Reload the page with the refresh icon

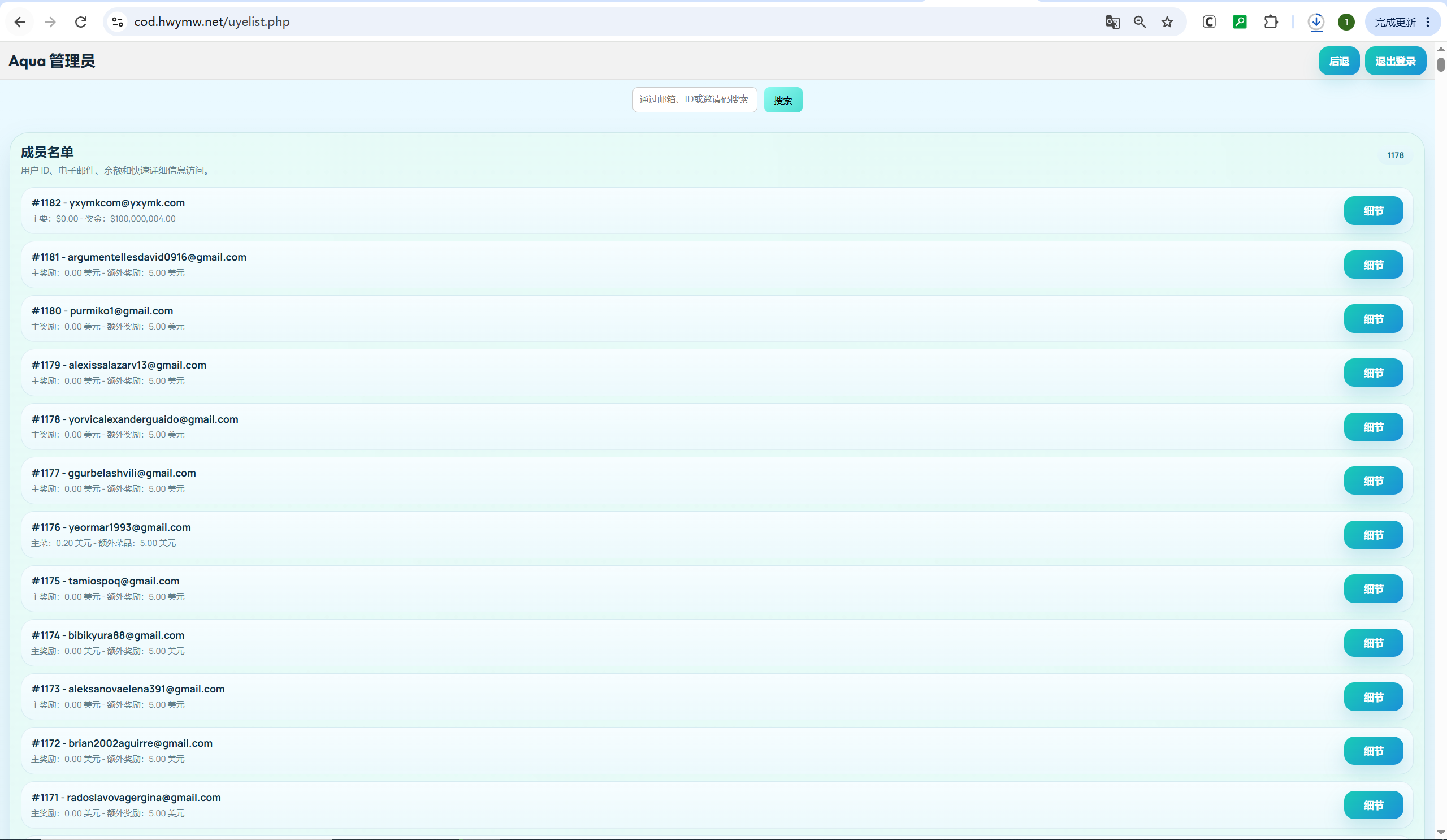pos(81,22)
